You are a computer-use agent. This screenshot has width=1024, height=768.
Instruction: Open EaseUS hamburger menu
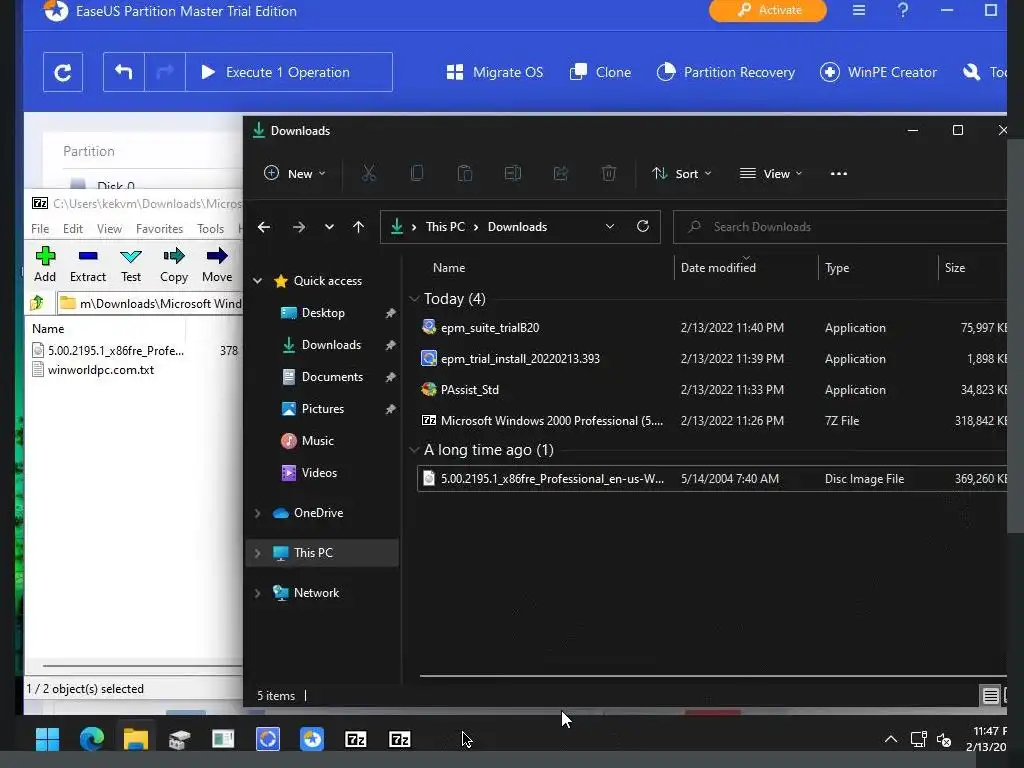point(859,10)
